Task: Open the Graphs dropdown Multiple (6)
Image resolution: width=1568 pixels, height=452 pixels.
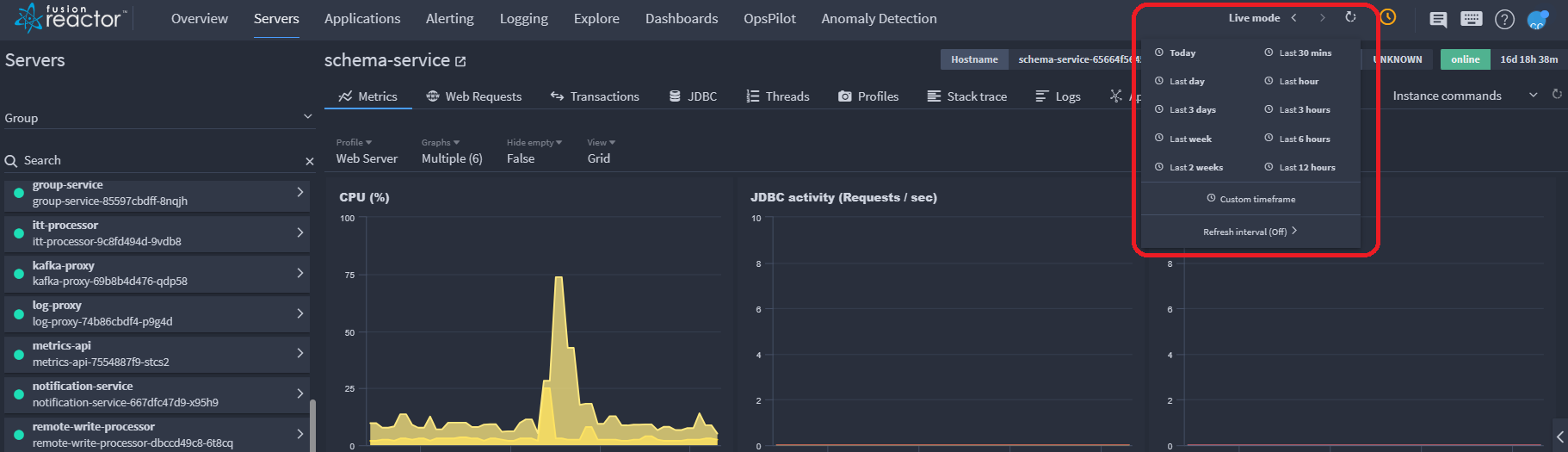Action: [x=452, y=152]
